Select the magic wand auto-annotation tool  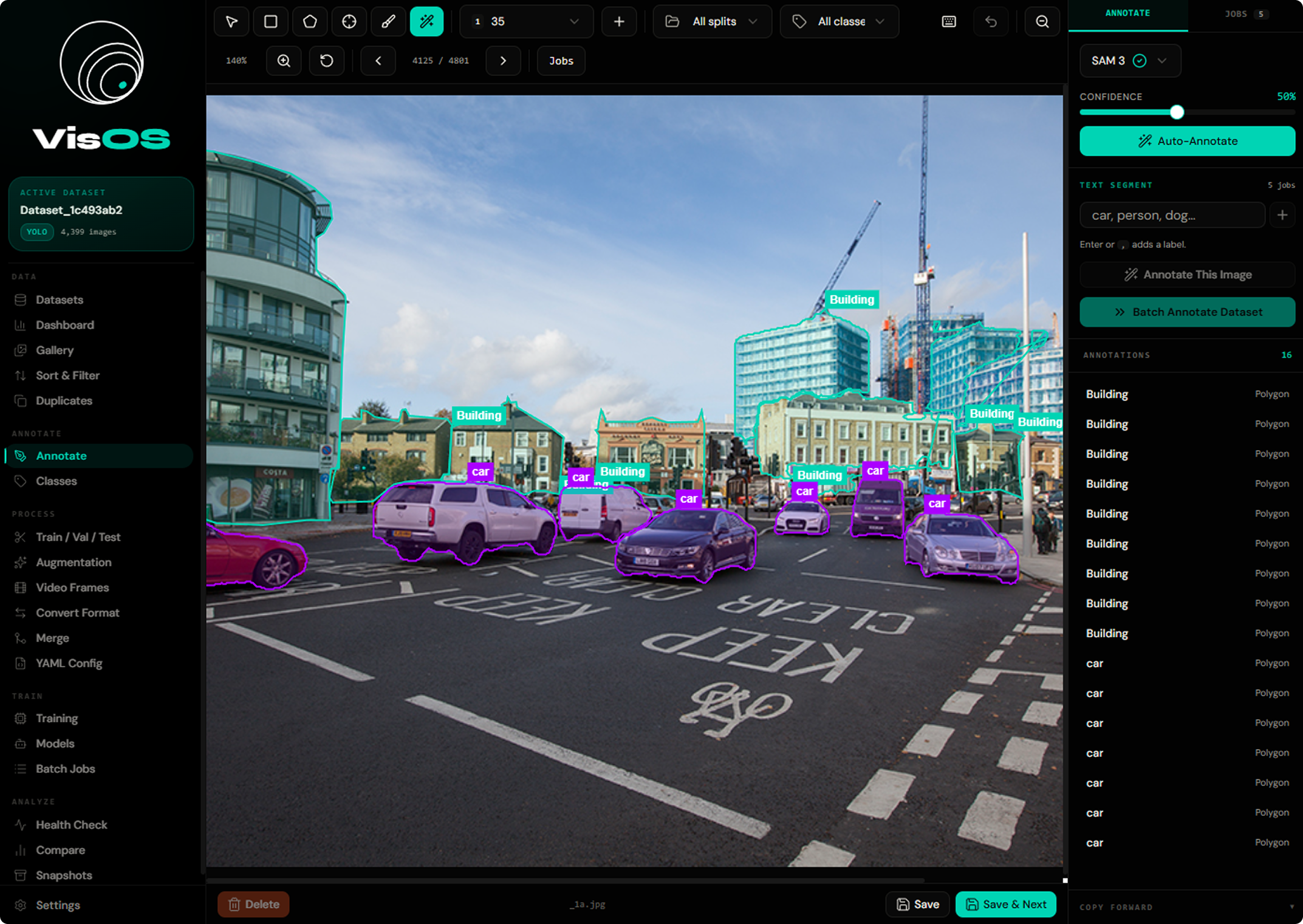click(x=427, y=21)
